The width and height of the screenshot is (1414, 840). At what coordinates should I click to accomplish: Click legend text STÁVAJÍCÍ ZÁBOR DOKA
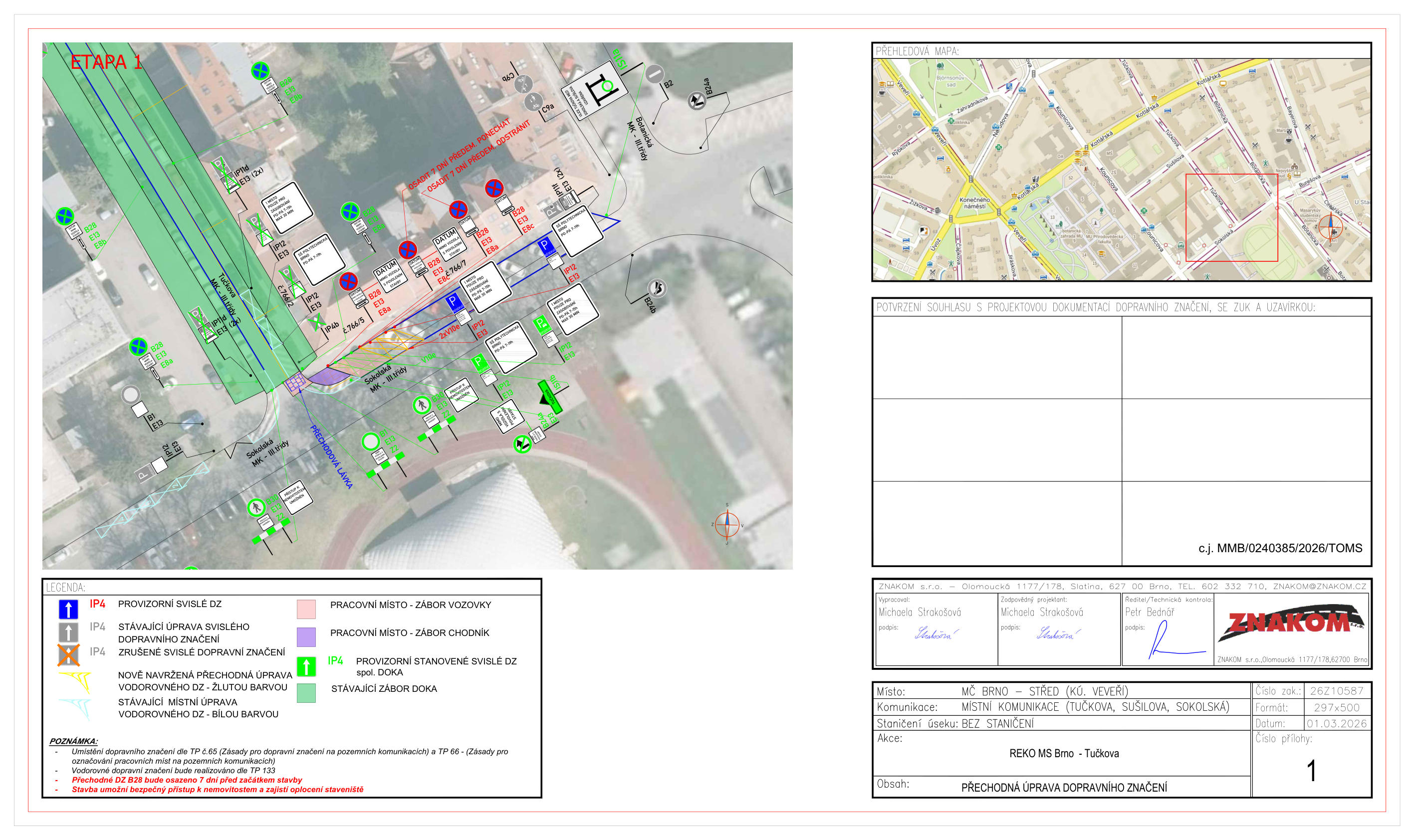(384, 689)
